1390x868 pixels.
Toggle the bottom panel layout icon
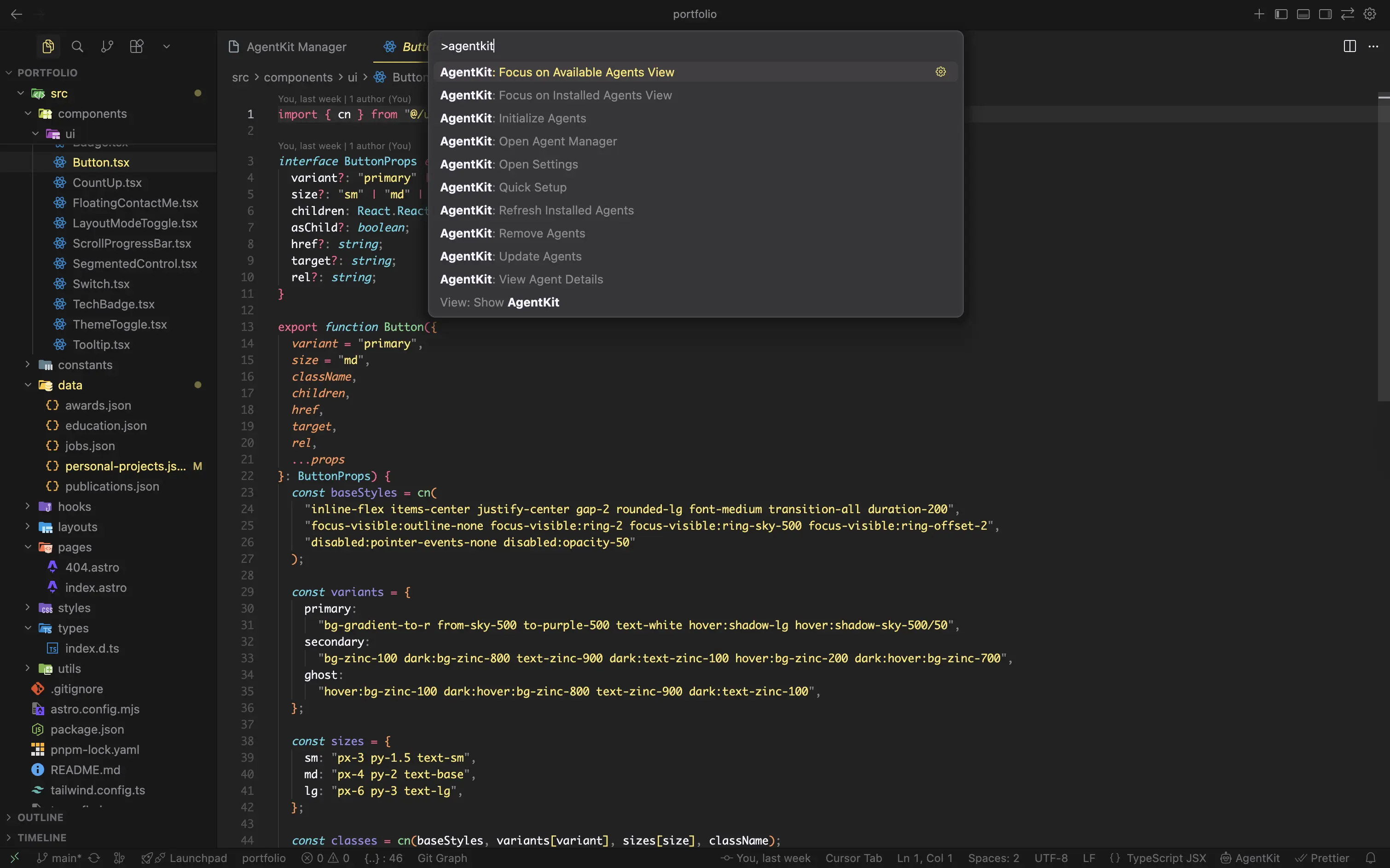tap(1303, 14)
